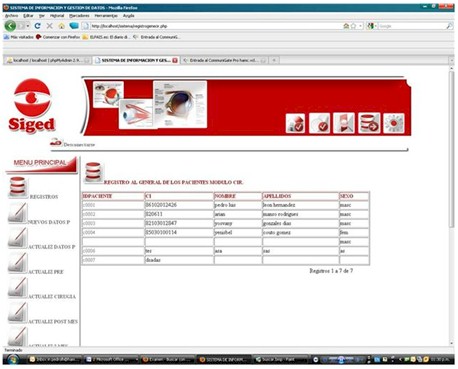
Task: Open the ELPAIS.es bookmark
Action: (107, 37)
